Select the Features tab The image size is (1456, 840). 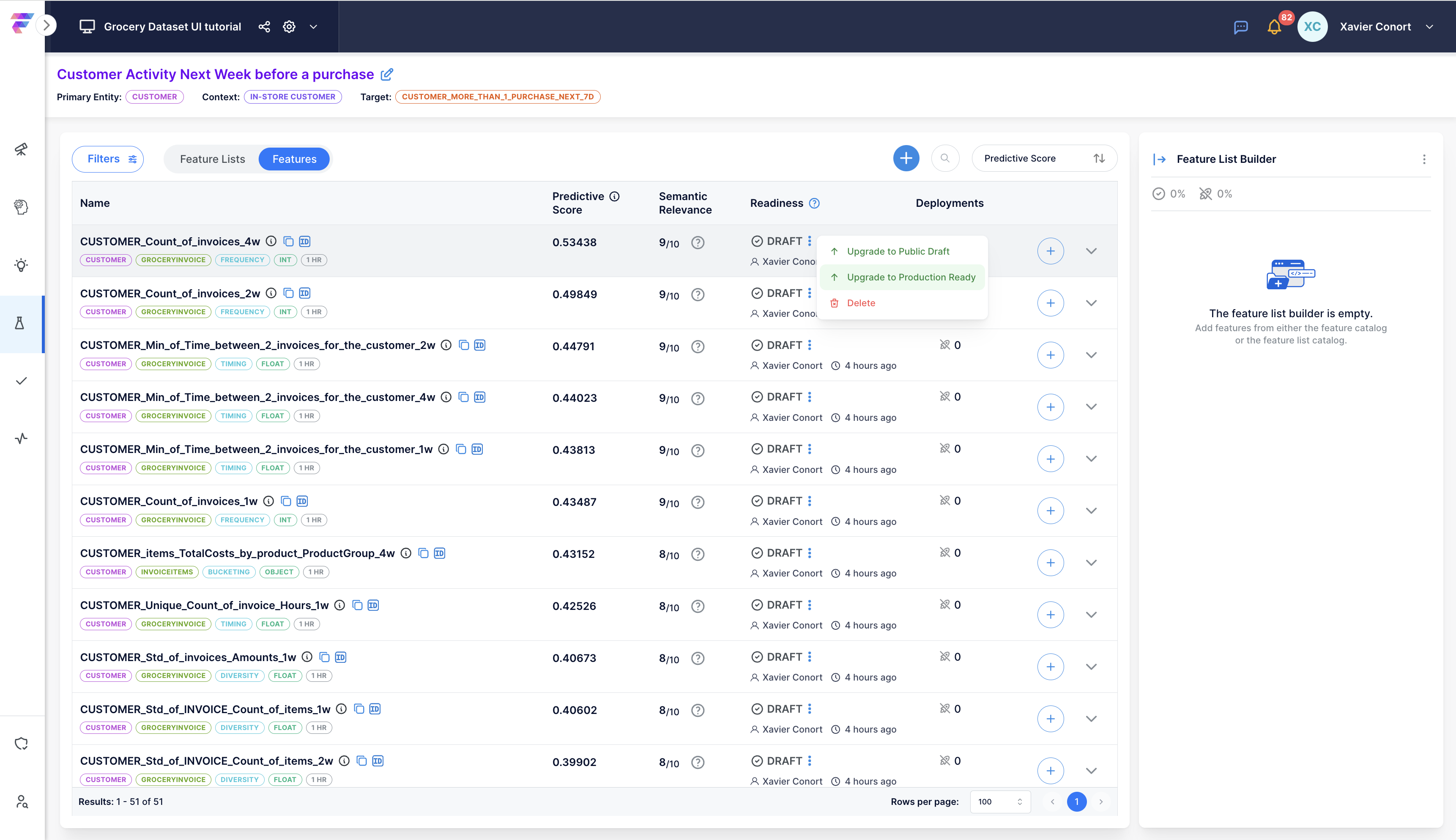tap(294, 159)
